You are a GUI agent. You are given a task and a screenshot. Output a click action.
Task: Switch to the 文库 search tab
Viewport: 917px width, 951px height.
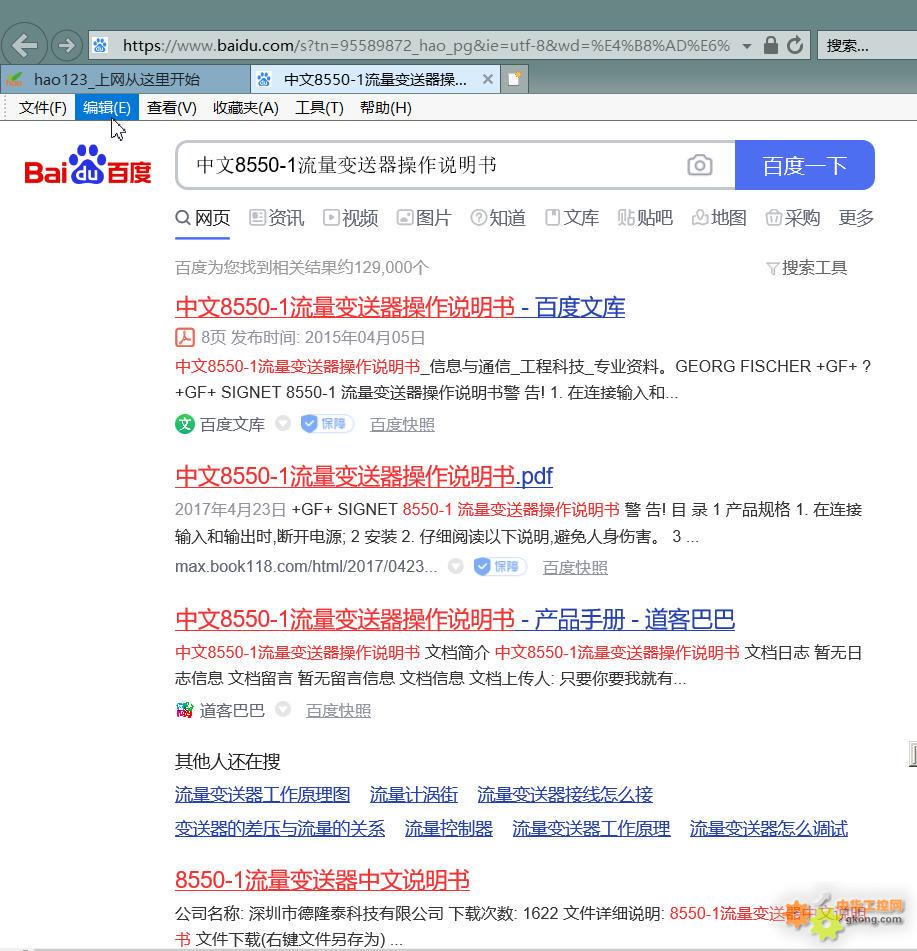coord(572,218)
